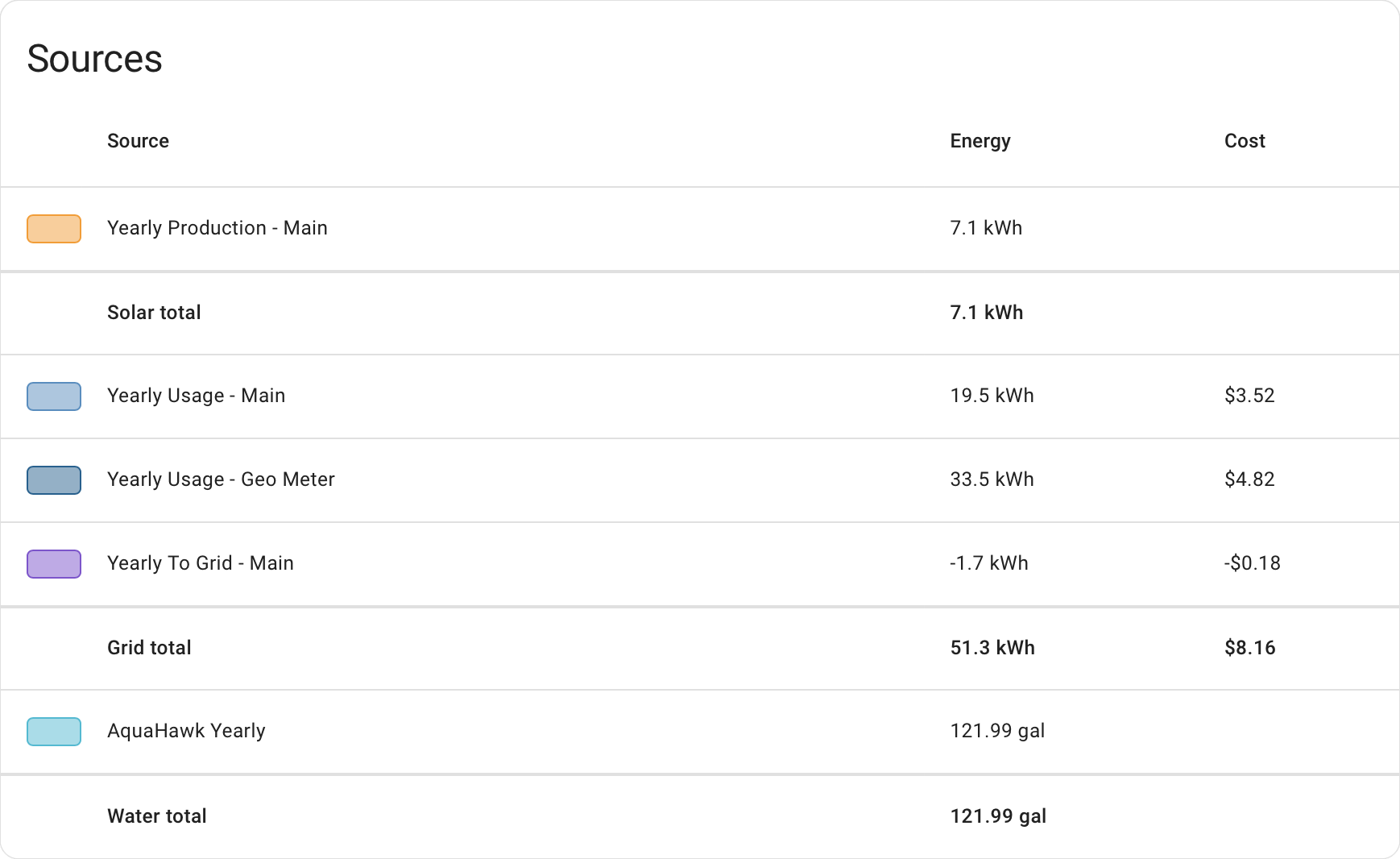
Task: Click the Energy column header
Action: pyautogui.click(x=980, y=141)
